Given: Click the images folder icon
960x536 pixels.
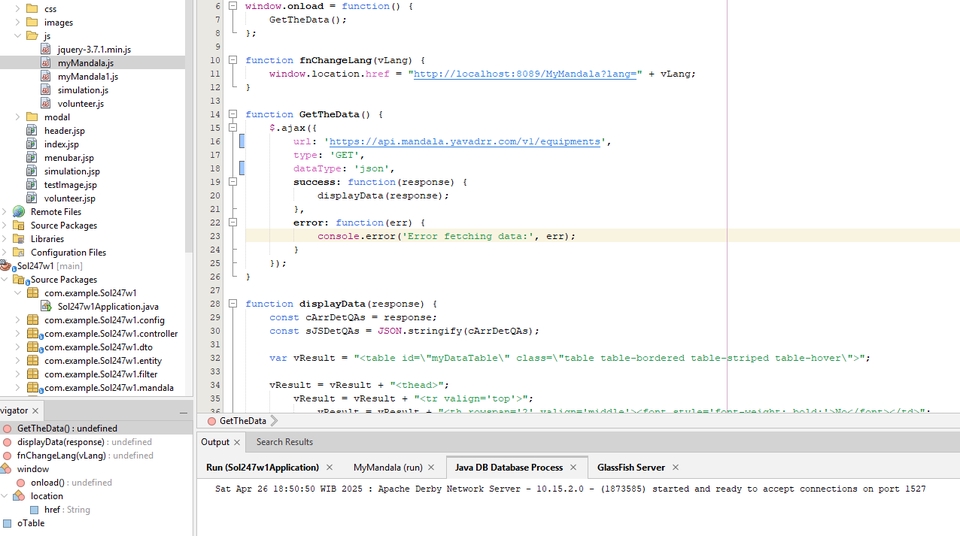Looking at the screenshot, I should (x=32, y=22).
